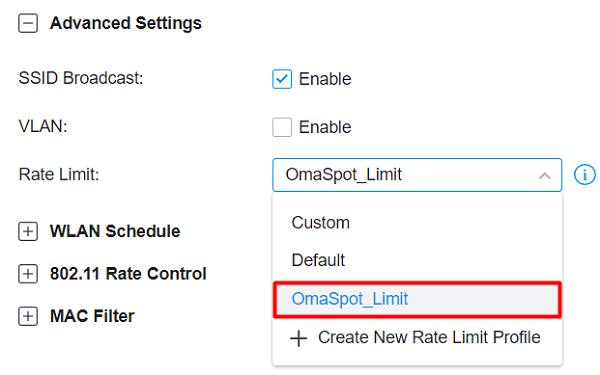Viewport: 600px width, 375px height.
Task: Click the Rate Limit info icon
Action: pos(584,175)
